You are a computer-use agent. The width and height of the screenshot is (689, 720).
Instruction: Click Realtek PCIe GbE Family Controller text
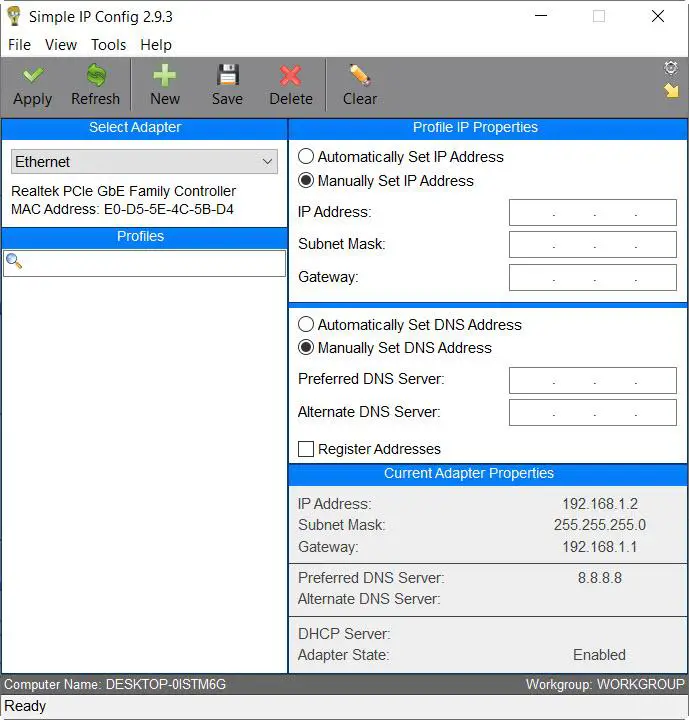click(x=123, y=191)
